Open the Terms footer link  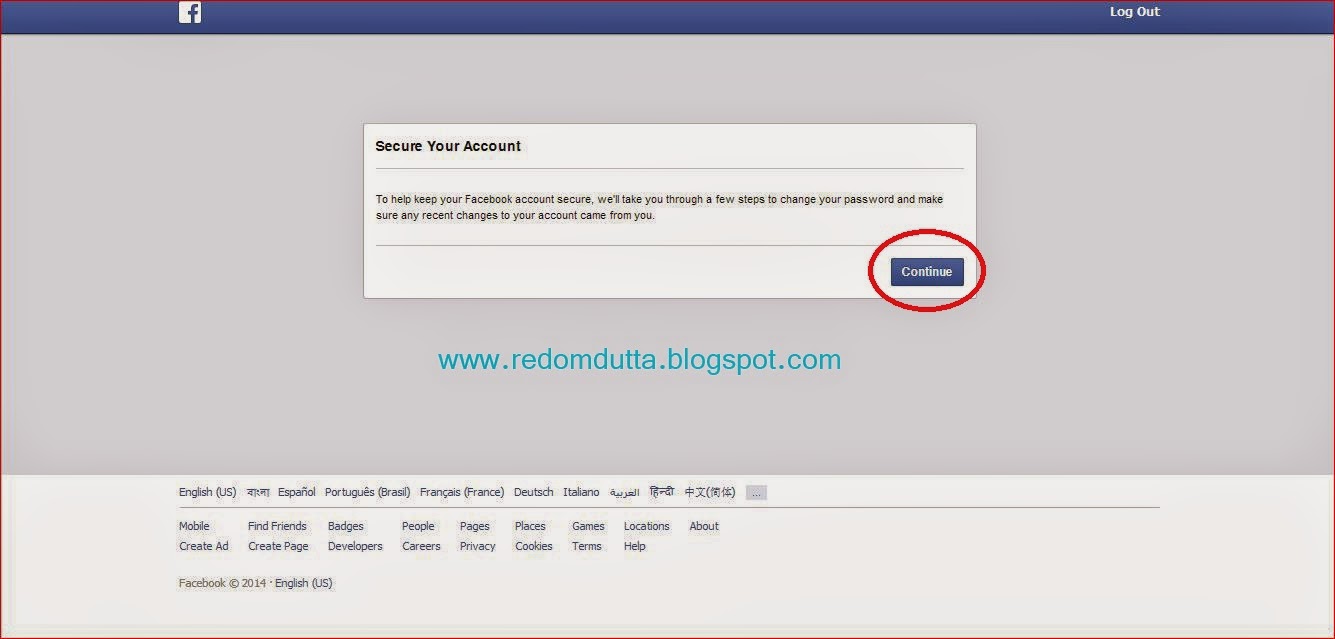pos(587,546)
